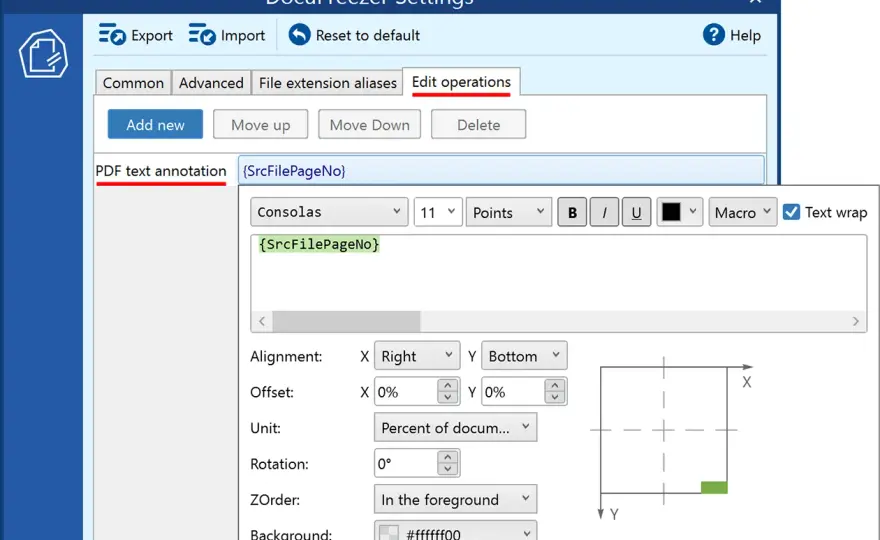Open the Consolas font dropdown
The height and width of the screenshot is (540, 880).
pyautogui.click(x=329, y=212)
